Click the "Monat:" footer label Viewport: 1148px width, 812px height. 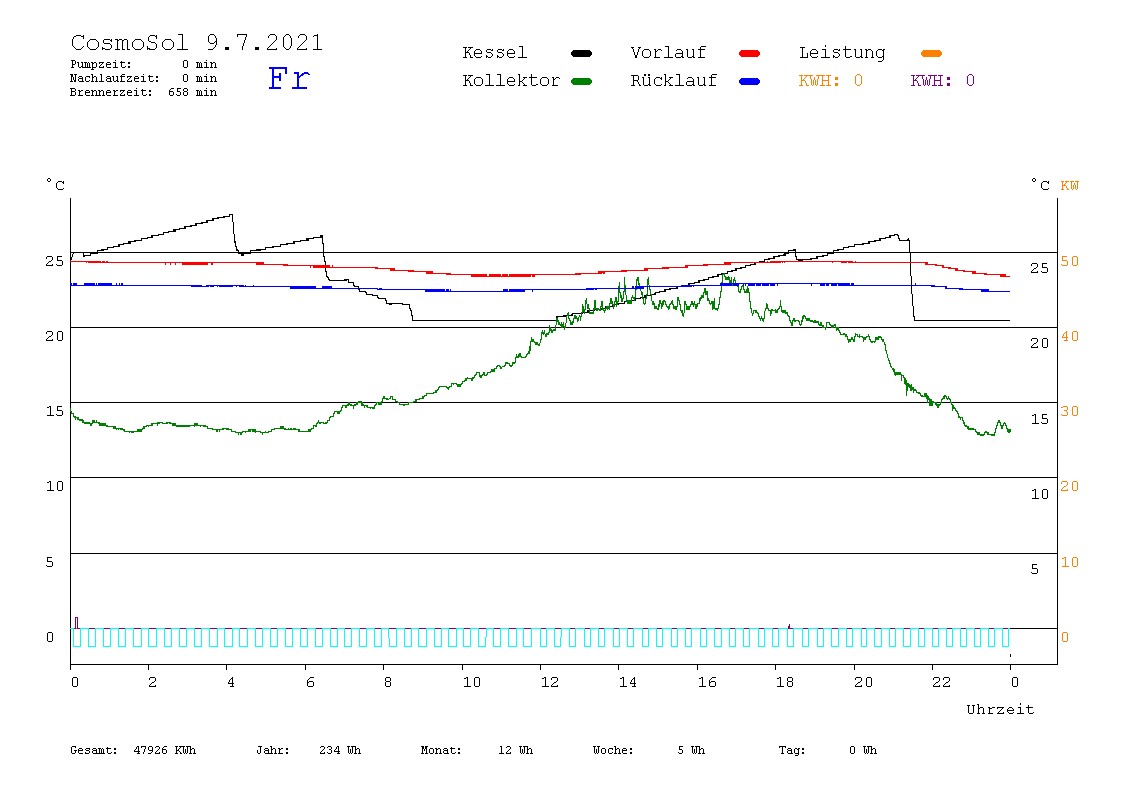point(441,750)
